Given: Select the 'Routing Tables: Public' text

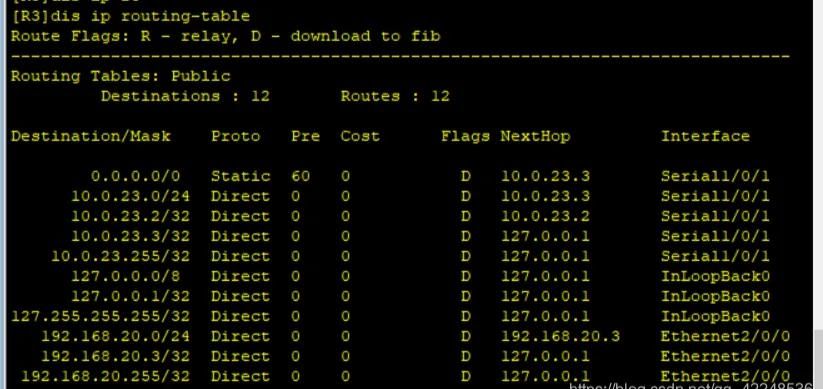Looking at the screenshot, I should [121, 76].
